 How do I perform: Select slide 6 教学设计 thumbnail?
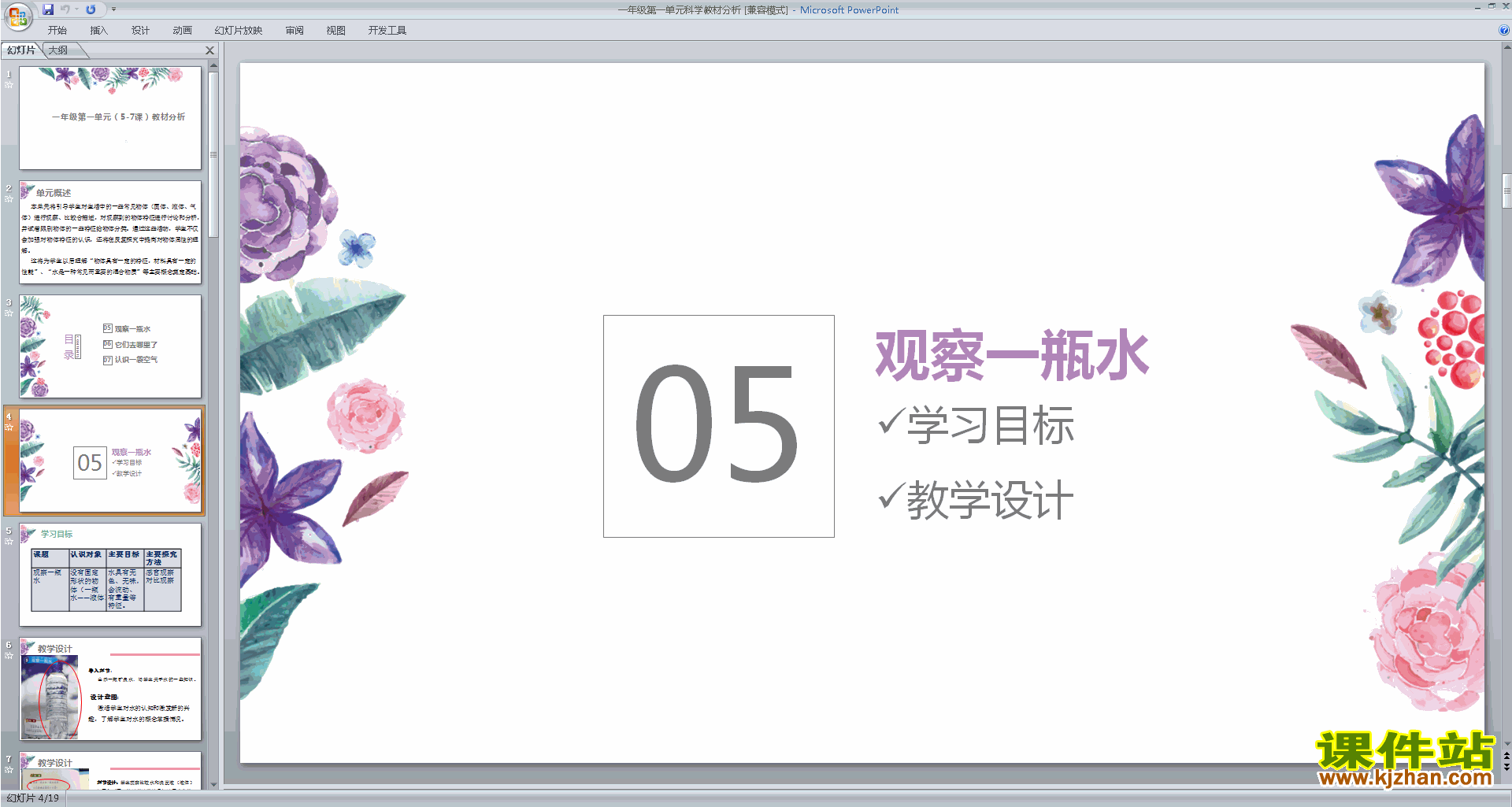[110, 689]
